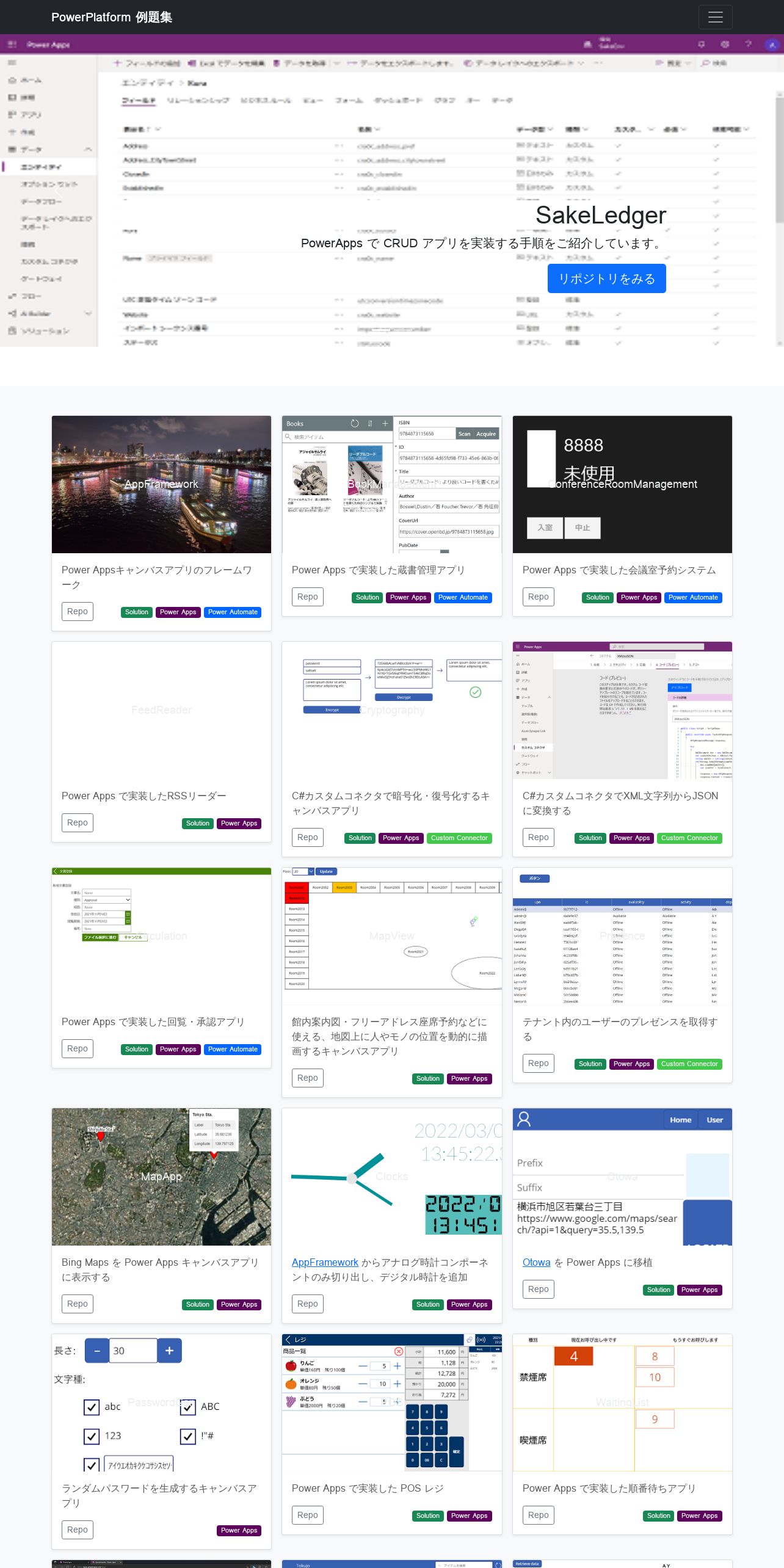The height and width of the screenshot is (1568, 784).
Task: Open Repo for the 順番待ちアプリ card
Action: 539,1515
